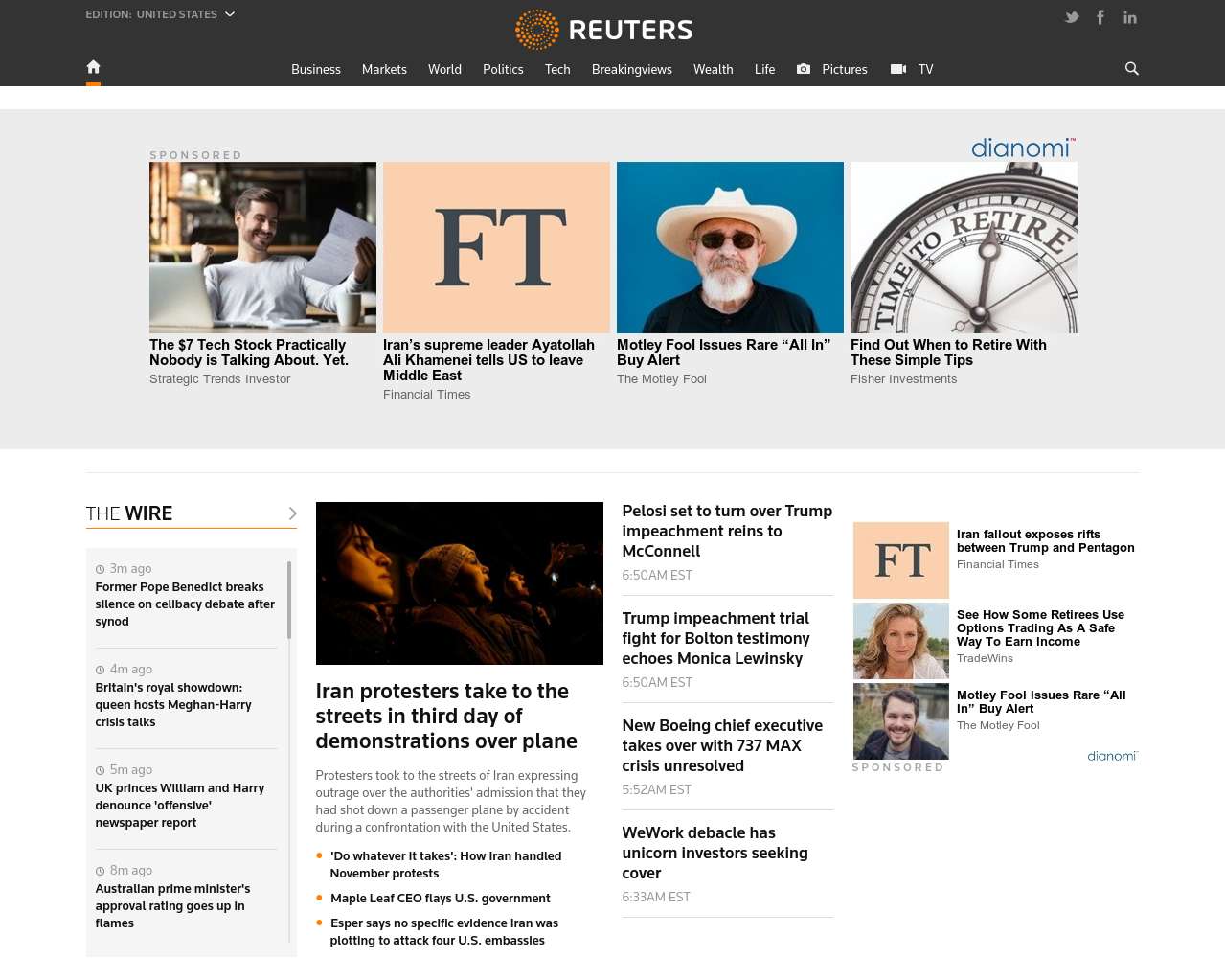Read New Boeing chief executive story
Viewport: 1225px width, 980px height.
722,745
